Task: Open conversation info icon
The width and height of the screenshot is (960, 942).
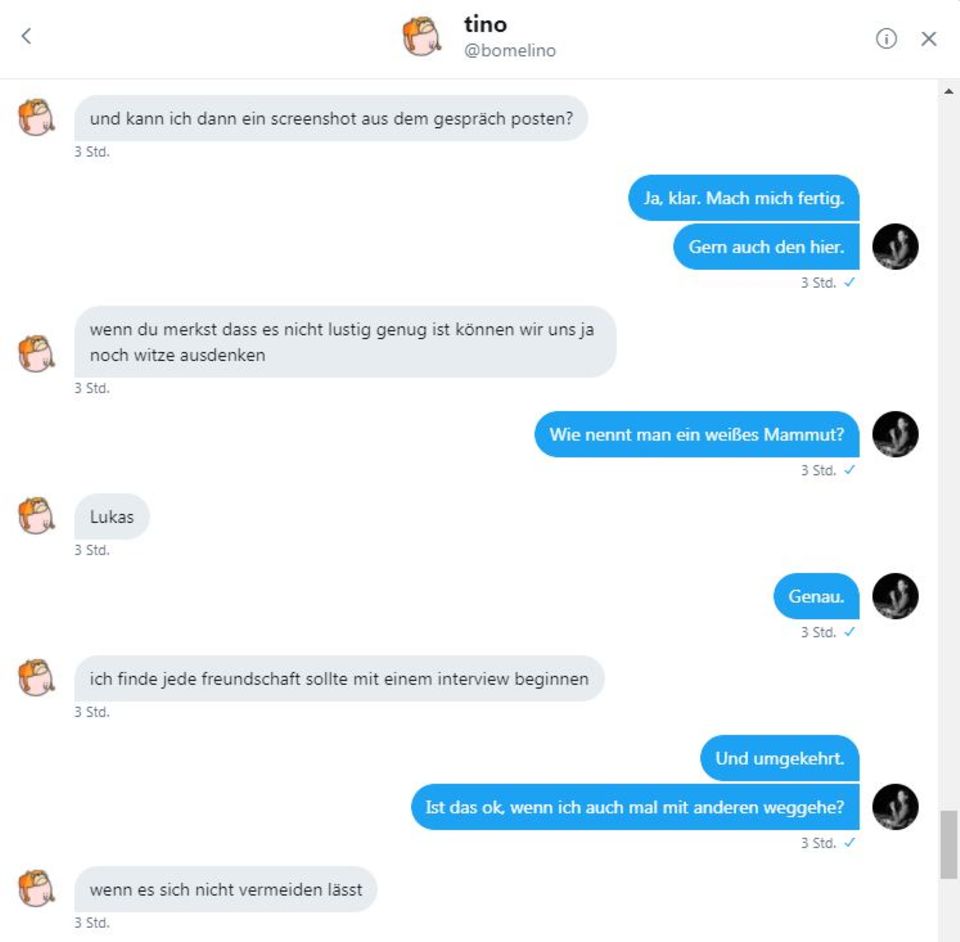Action: pos(886,38)
